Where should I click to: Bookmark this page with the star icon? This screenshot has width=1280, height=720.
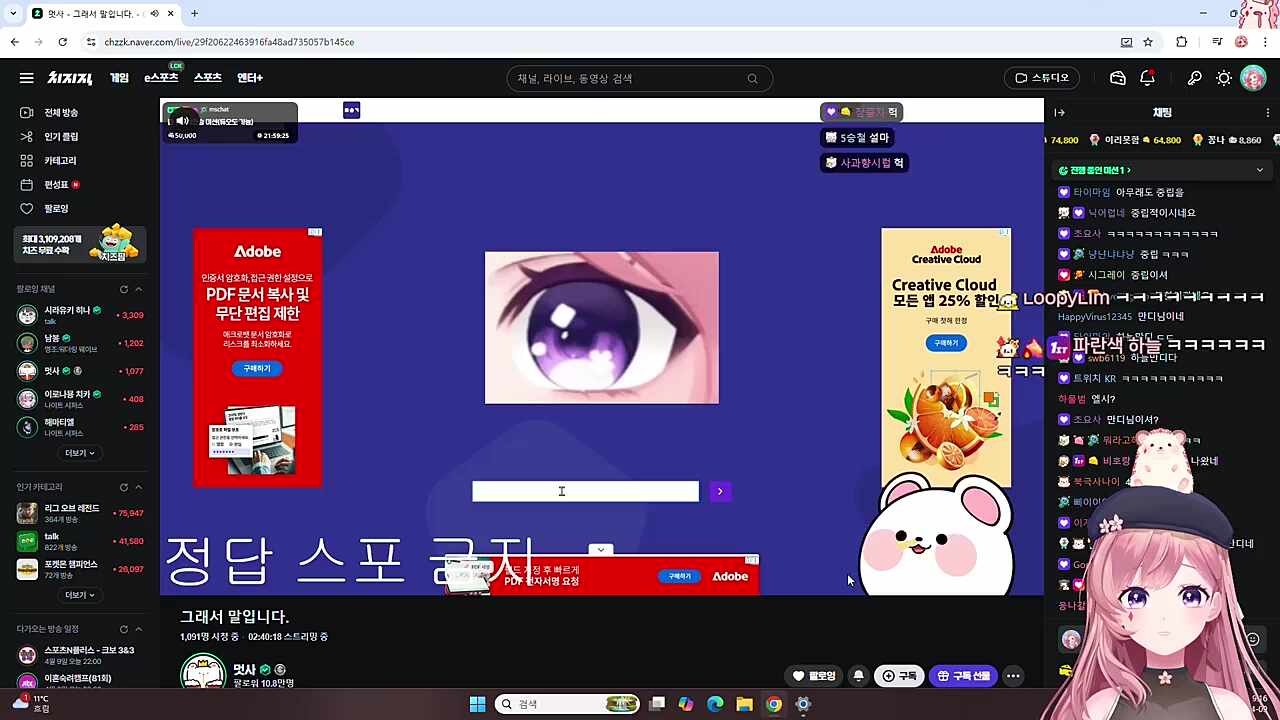1148,42
